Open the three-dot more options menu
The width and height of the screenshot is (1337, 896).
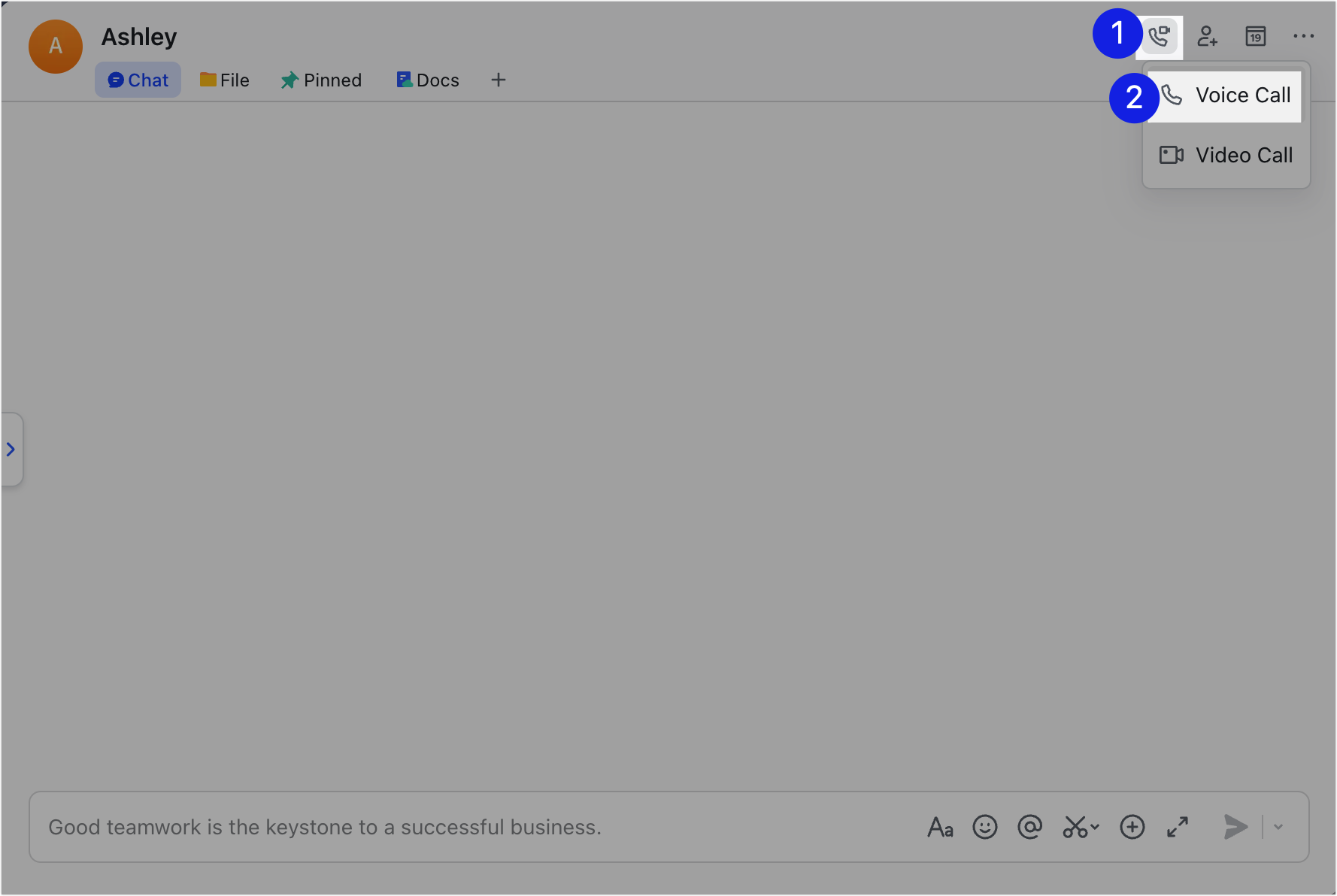[1303, 36]
